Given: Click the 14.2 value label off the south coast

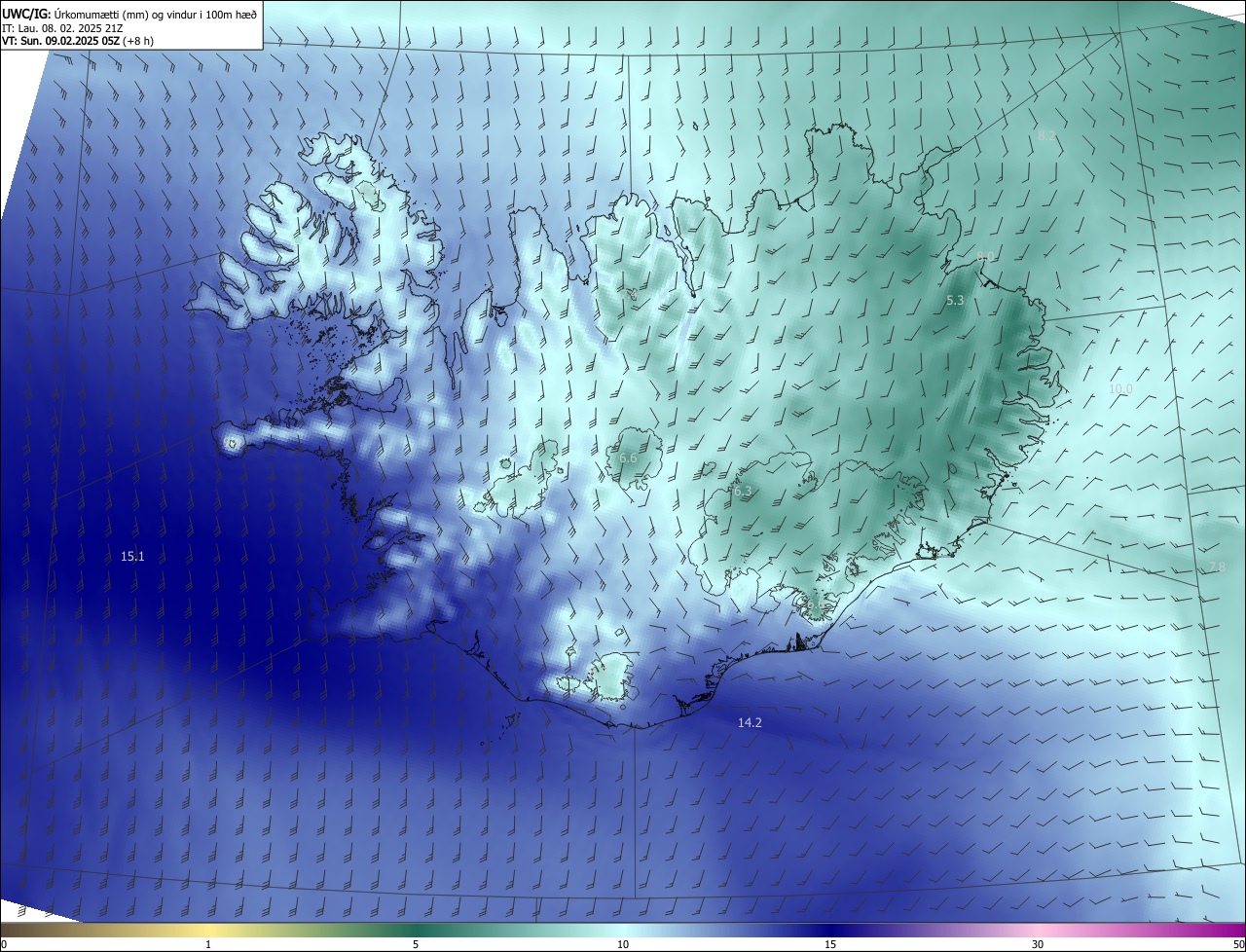Looking at the screenshot, I should tap(750, 722).
